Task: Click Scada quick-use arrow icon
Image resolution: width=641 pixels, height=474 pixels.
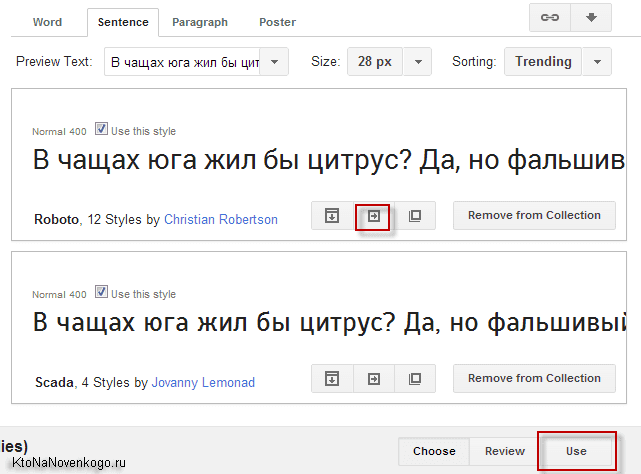Action: (374, 379)
